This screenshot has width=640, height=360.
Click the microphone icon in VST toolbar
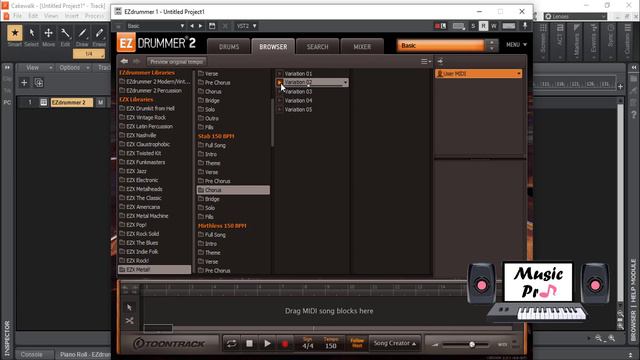coord(525,25)
